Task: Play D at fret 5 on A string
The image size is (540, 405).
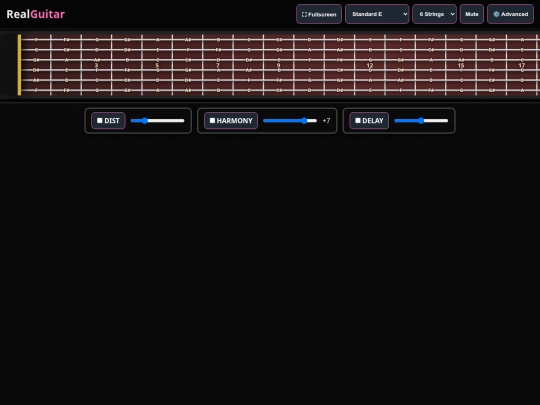Action: (158, 80)
